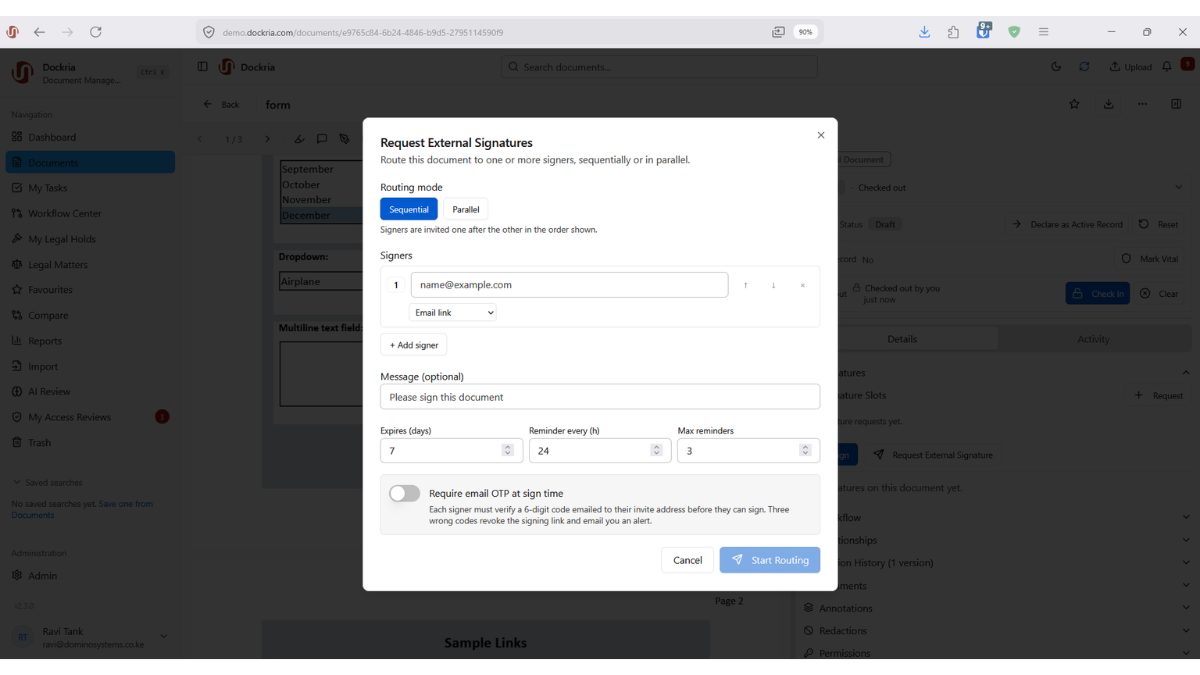Move signer 1 down with arrow icon
The height and width of the screenshot is (675, 1200).
(773, 285)
